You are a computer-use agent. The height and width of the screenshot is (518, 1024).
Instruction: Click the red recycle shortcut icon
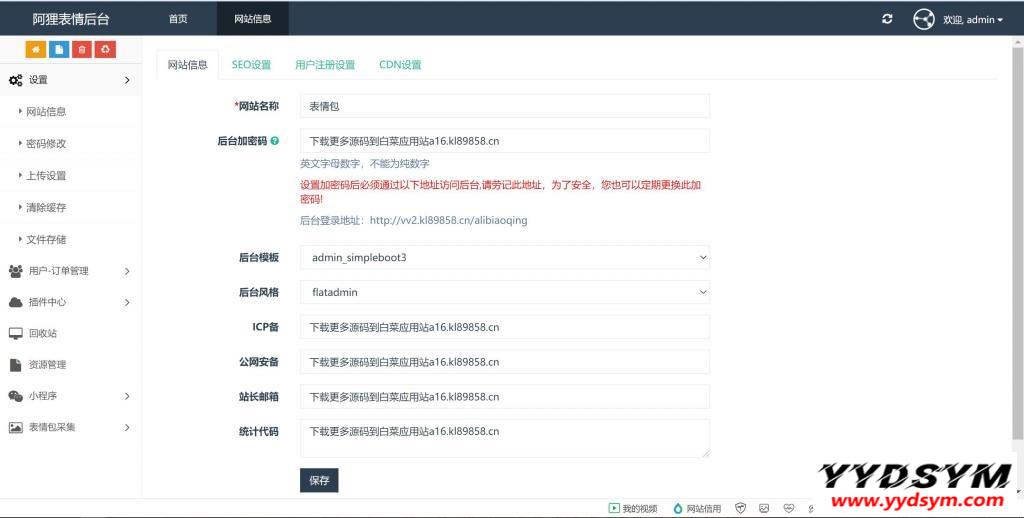point(105,49)
